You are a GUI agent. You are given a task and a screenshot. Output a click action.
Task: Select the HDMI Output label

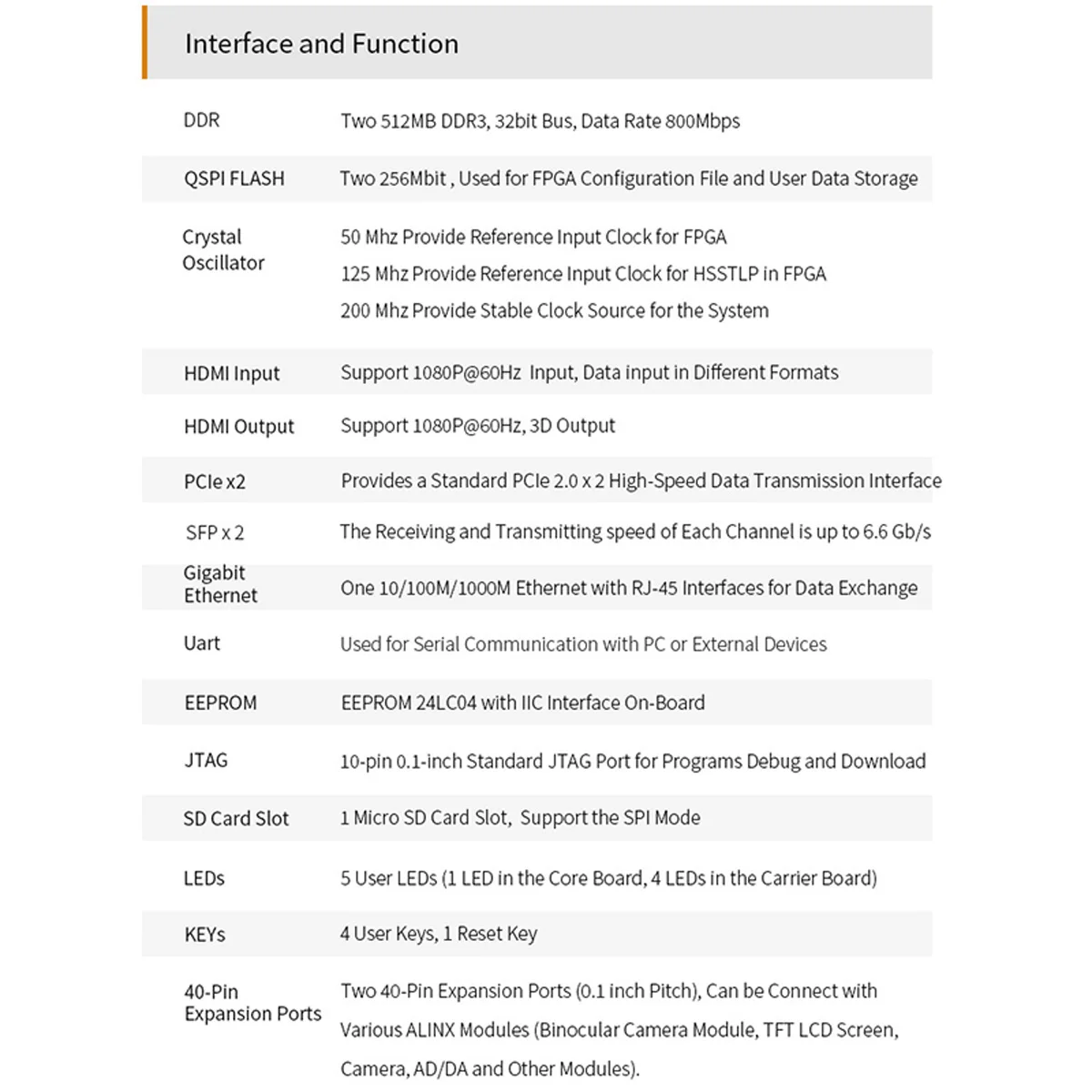[238, 426]
